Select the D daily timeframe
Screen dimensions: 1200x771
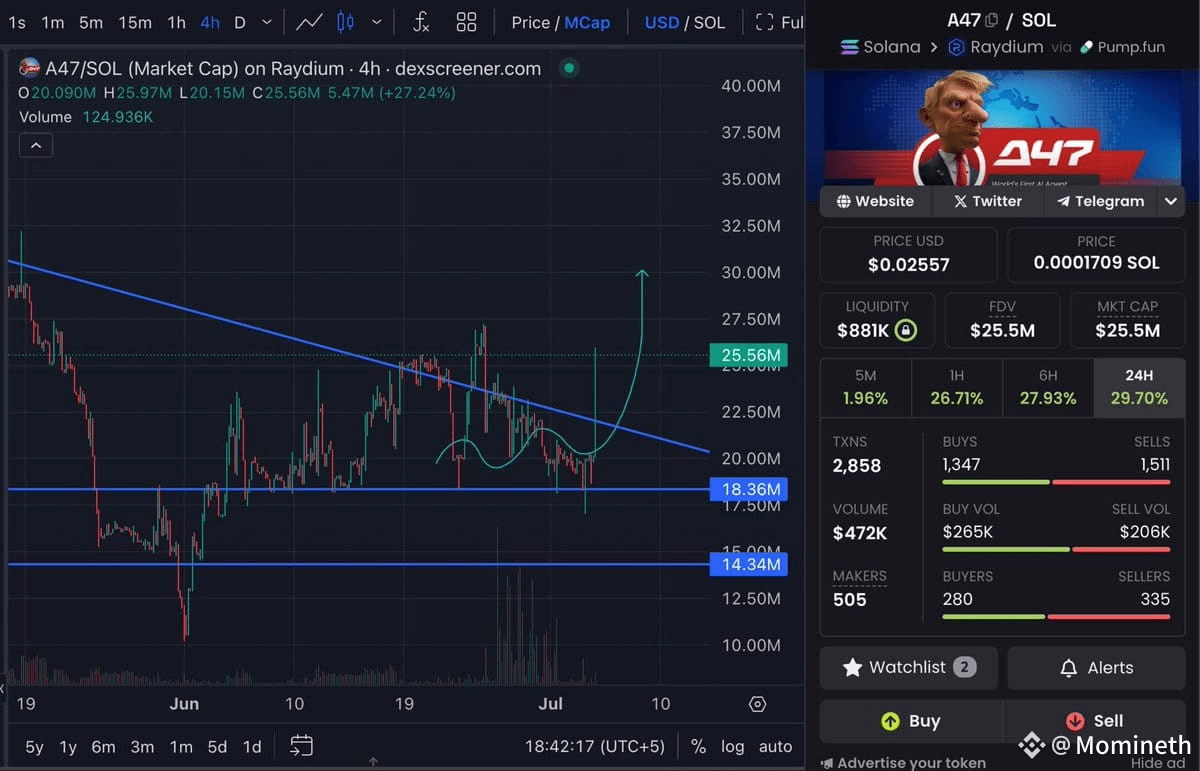(240, 22)
